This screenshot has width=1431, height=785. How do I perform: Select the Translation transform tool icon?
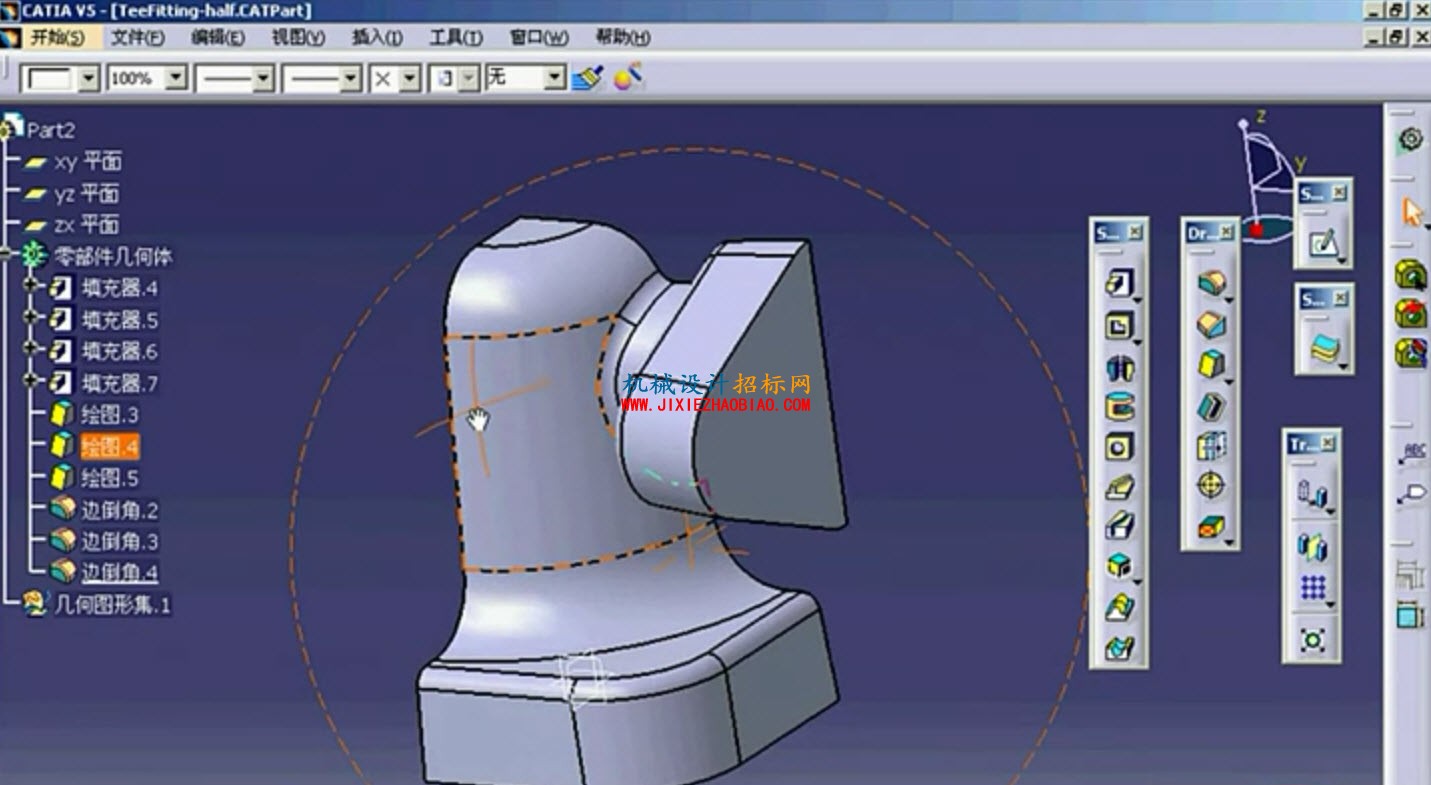click(1312, 493)
